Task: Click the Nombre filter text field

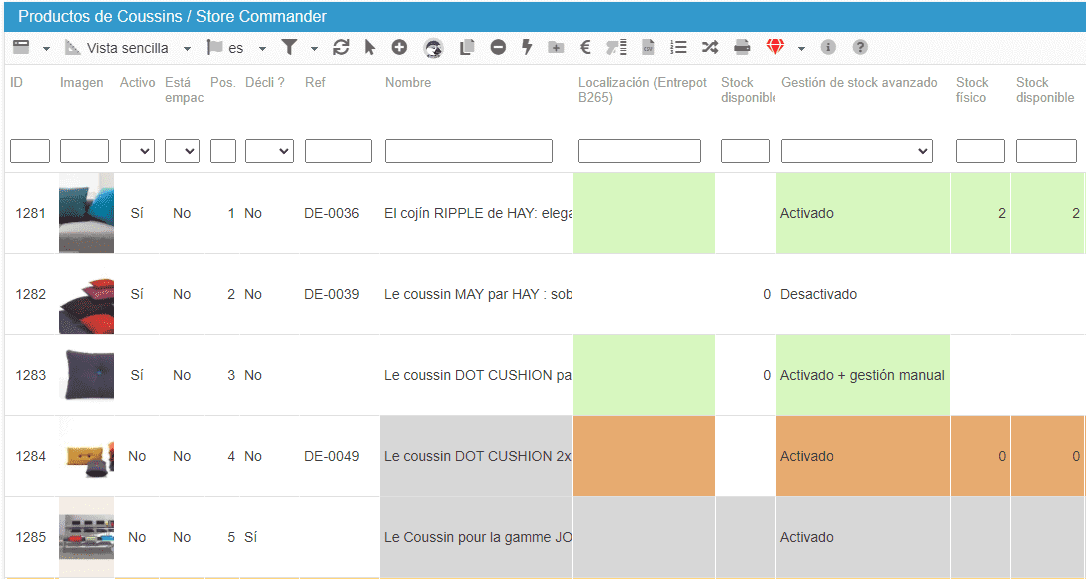Action: point(468,151)
